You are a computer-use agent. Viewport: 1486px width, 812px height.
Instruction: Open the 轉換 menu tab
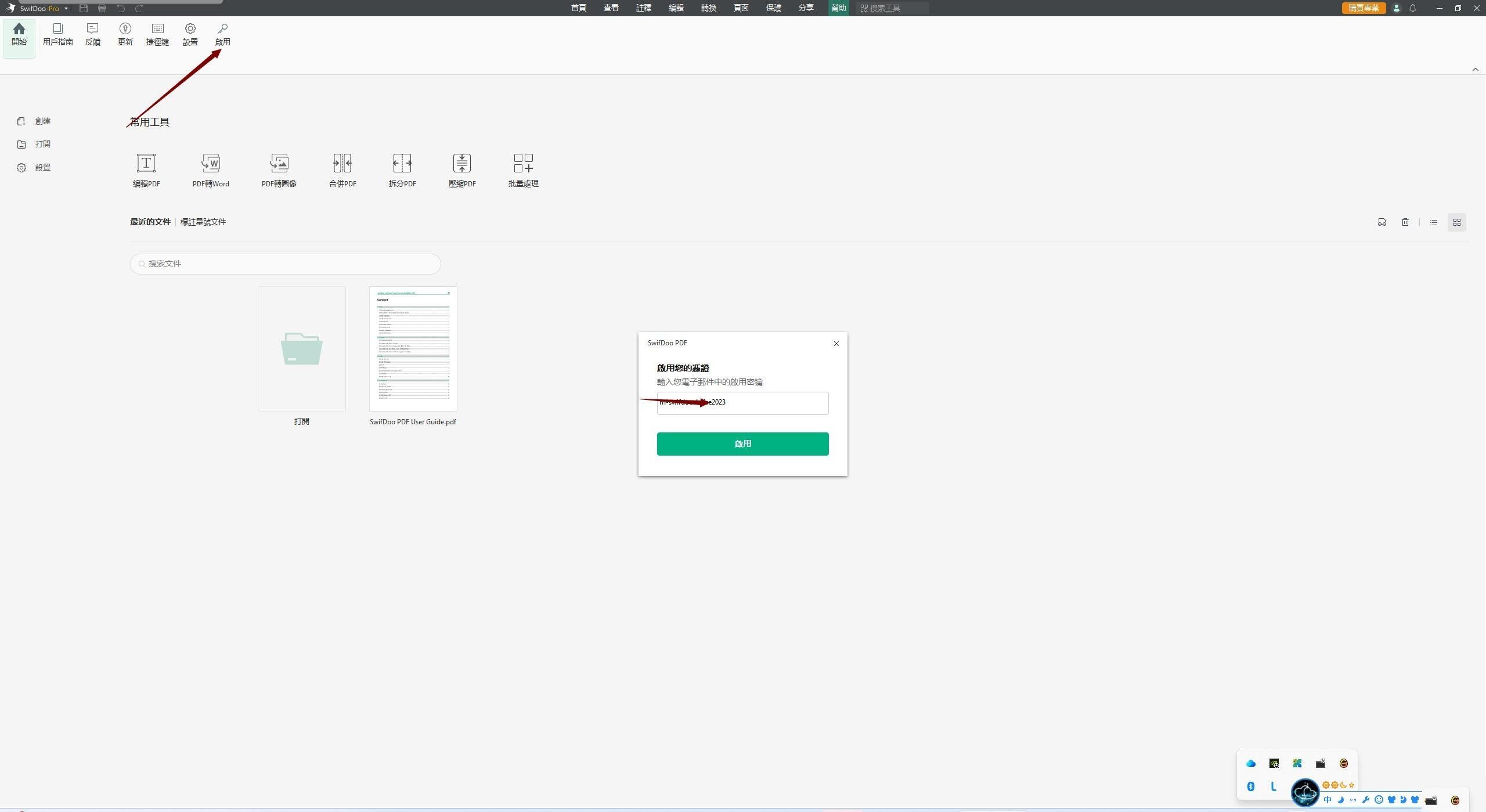709,8
